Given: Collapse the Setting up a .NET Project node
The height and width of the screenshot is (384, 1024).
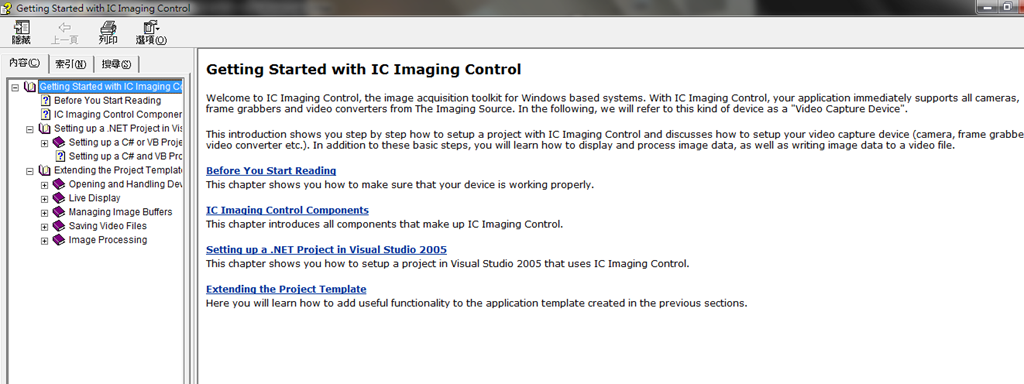Looking at the screenshot, I should tap(29, 129).
